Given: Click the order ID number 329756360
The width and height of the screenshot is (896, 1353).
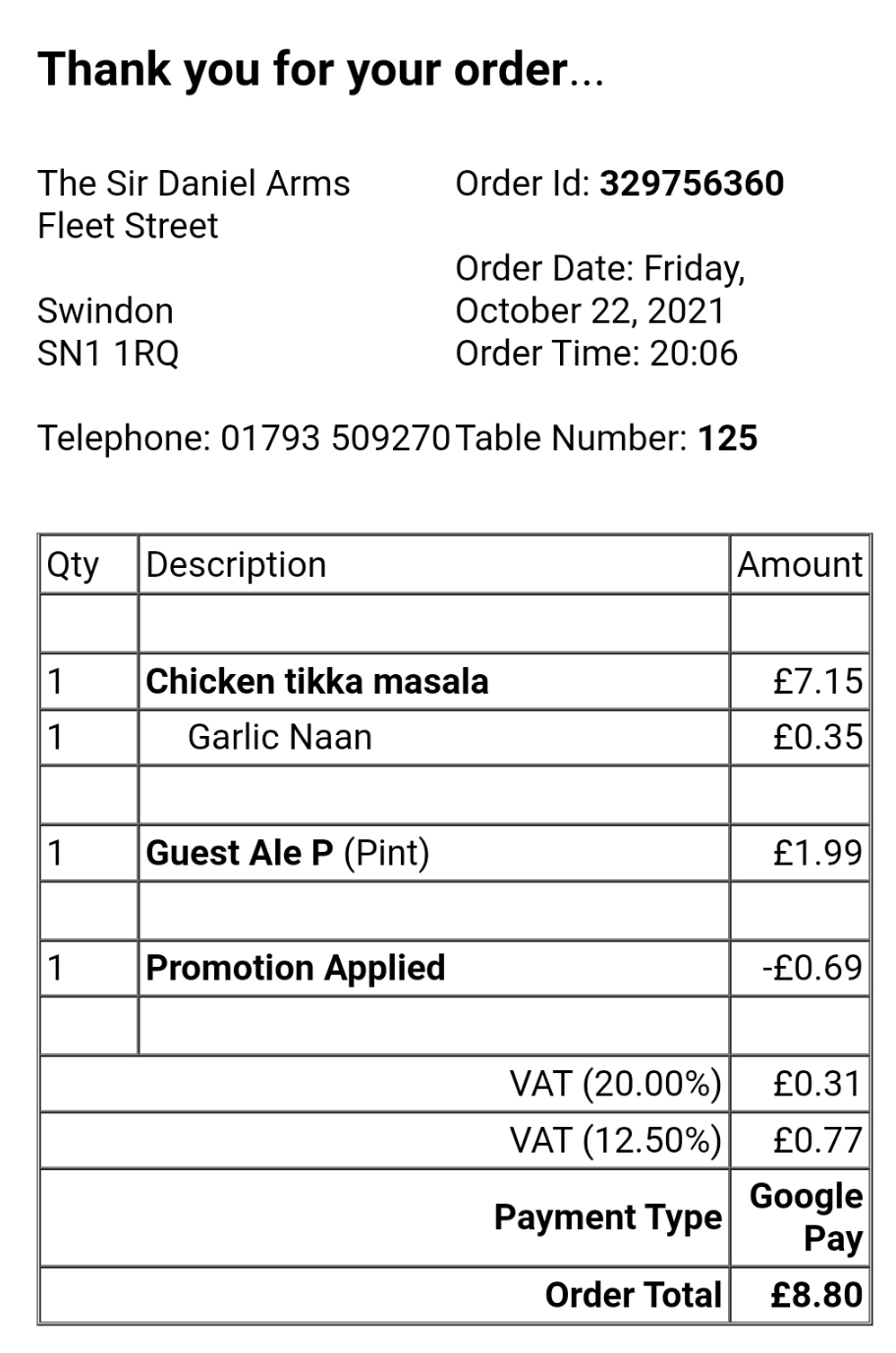Looking at the screenshot, I should coord(691,184).
